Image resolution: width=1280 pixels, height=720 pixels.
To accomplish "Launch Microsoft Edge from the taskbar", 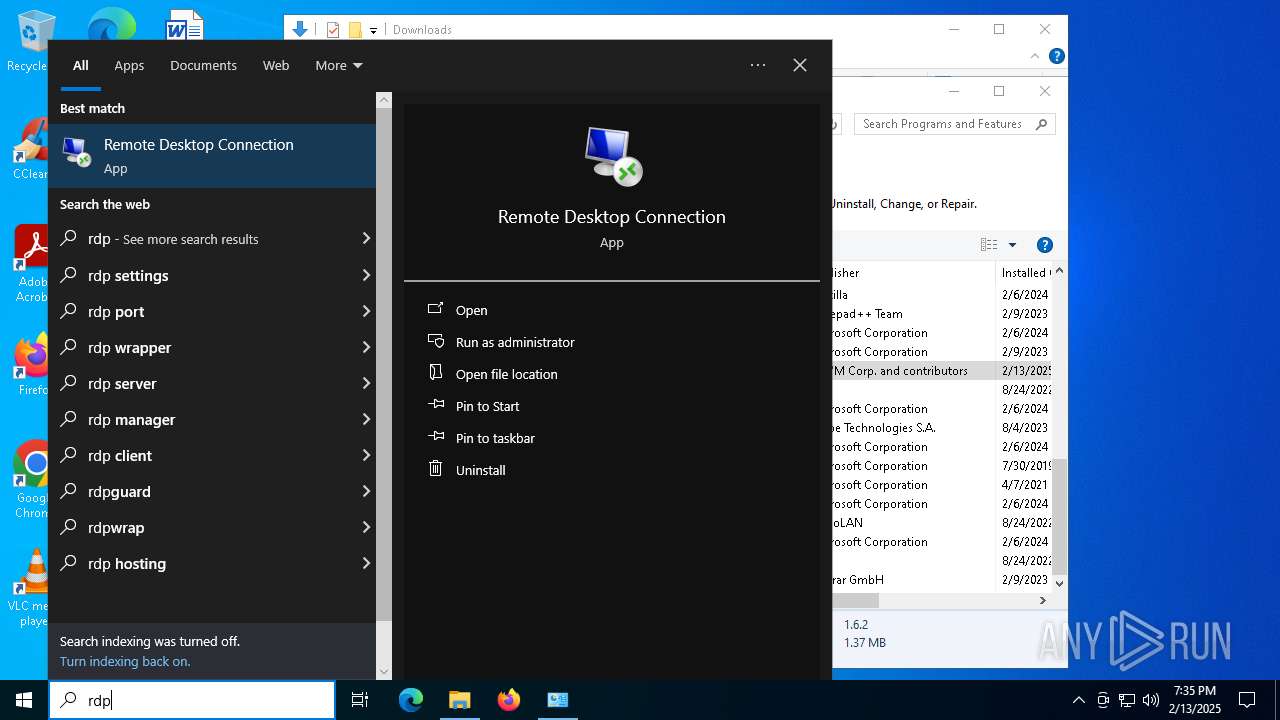I will [x=411, y=700].
